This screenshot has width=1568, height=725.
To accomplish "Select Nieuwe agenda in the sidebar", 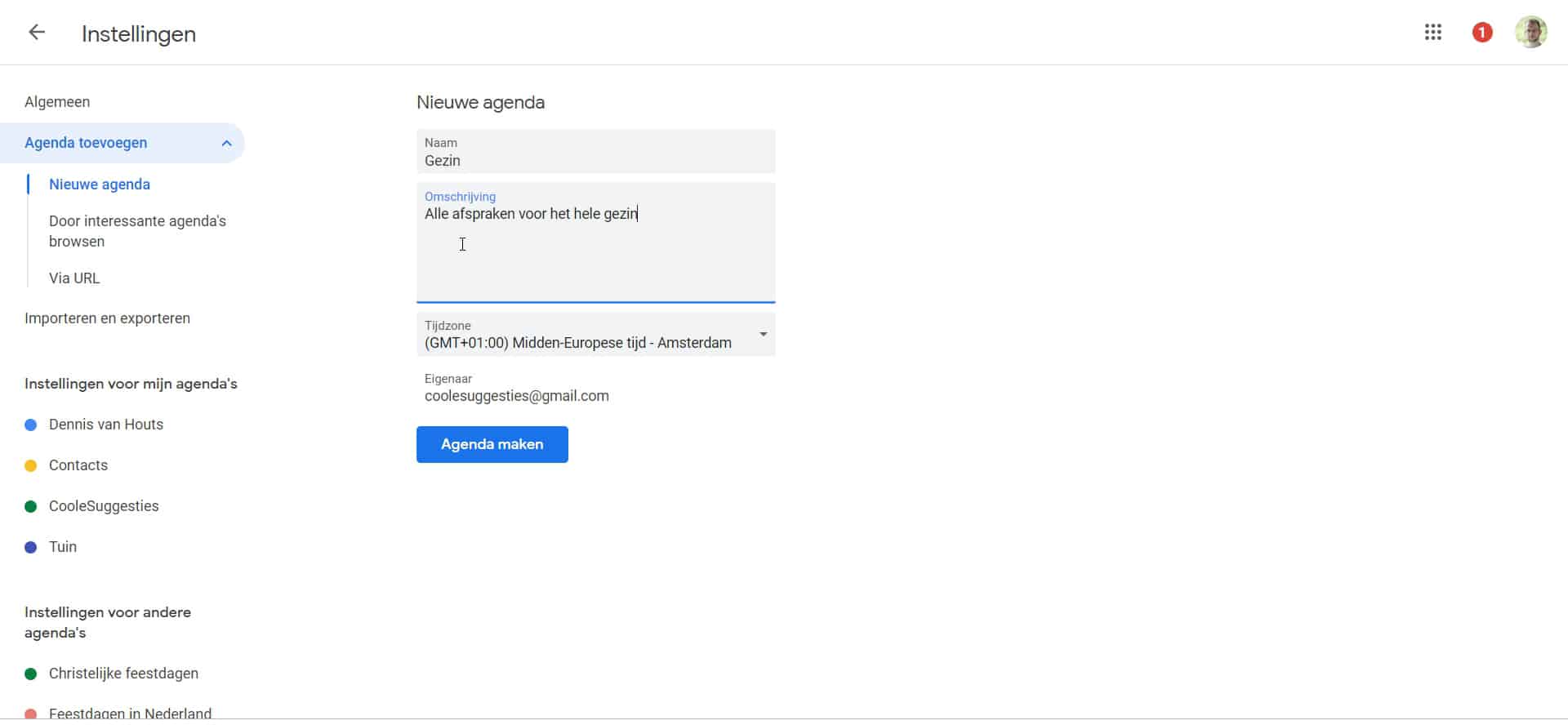I will 100,185.
